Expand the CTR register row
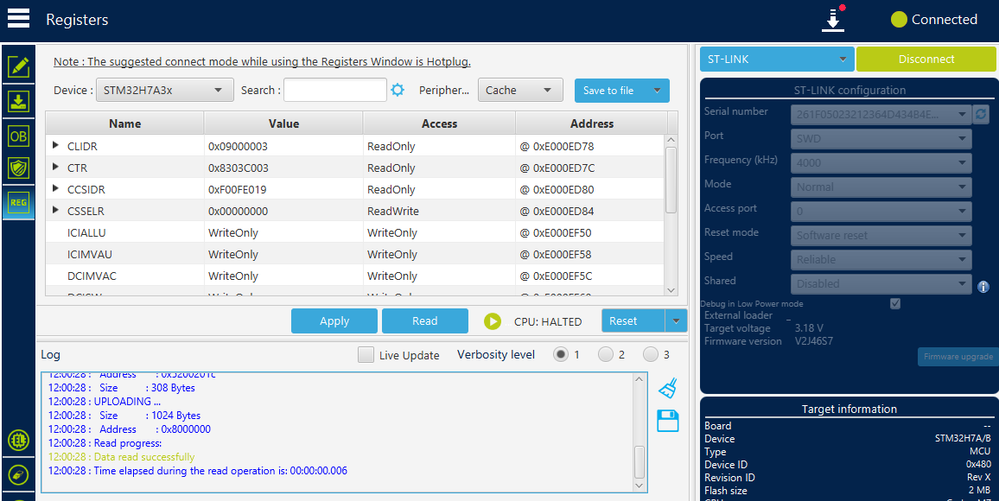The height and width of the screenshot is (501, 999). tap(56, 168)
